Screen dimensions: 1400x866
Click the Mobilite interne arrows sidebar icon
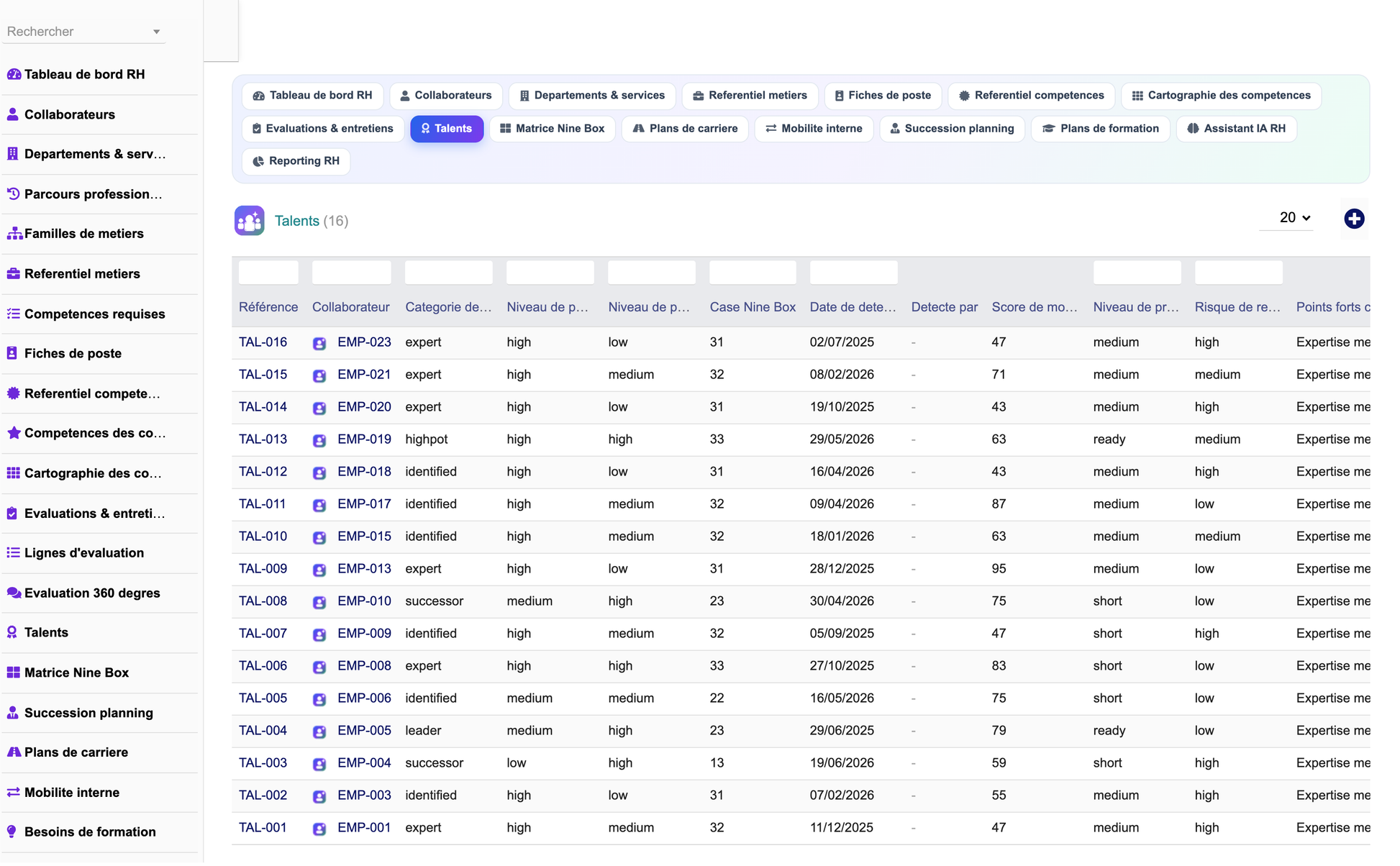coord(13,793)
